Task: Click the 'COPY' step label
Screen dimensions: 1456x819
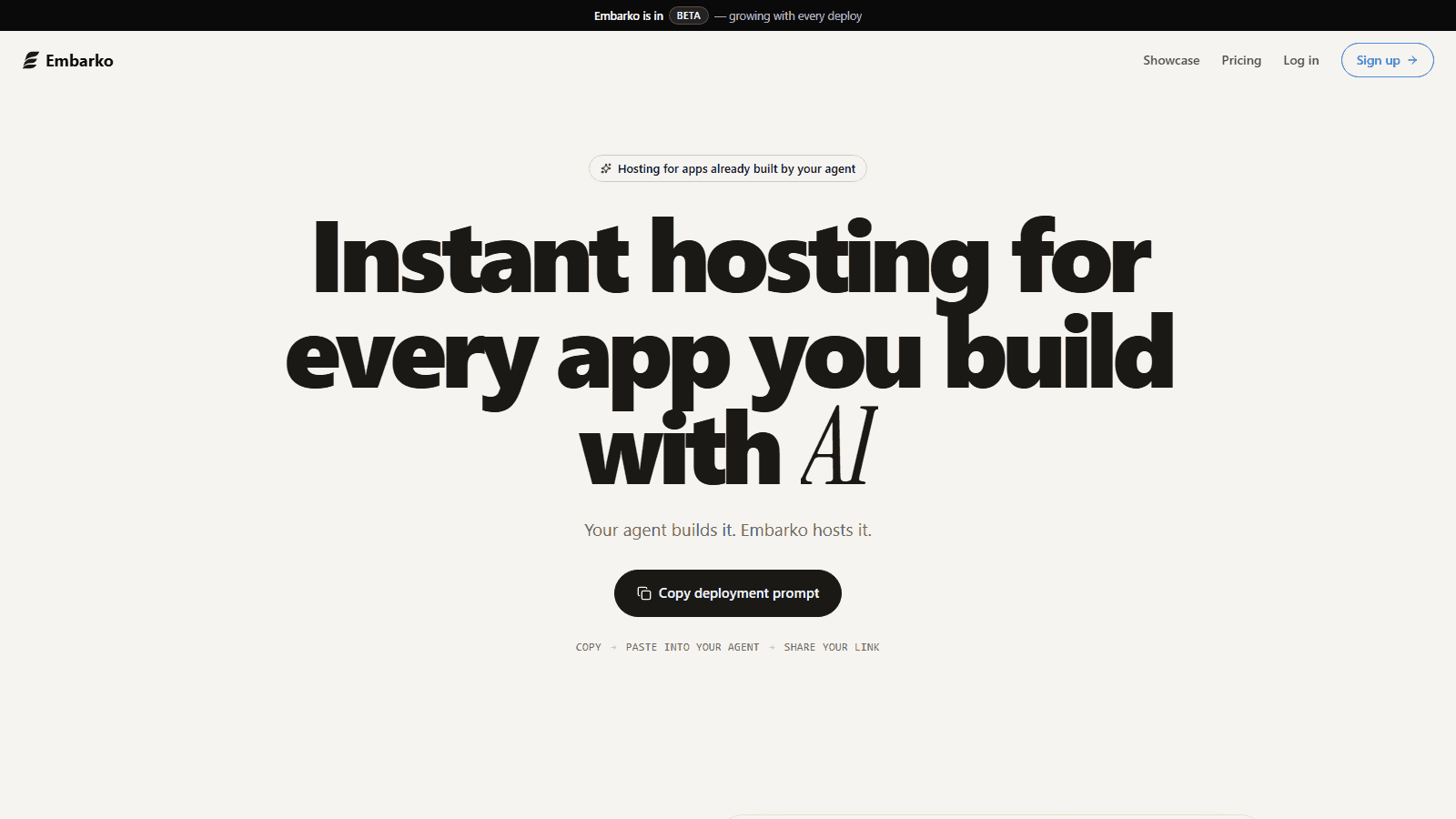Action: tap(589, 647)
